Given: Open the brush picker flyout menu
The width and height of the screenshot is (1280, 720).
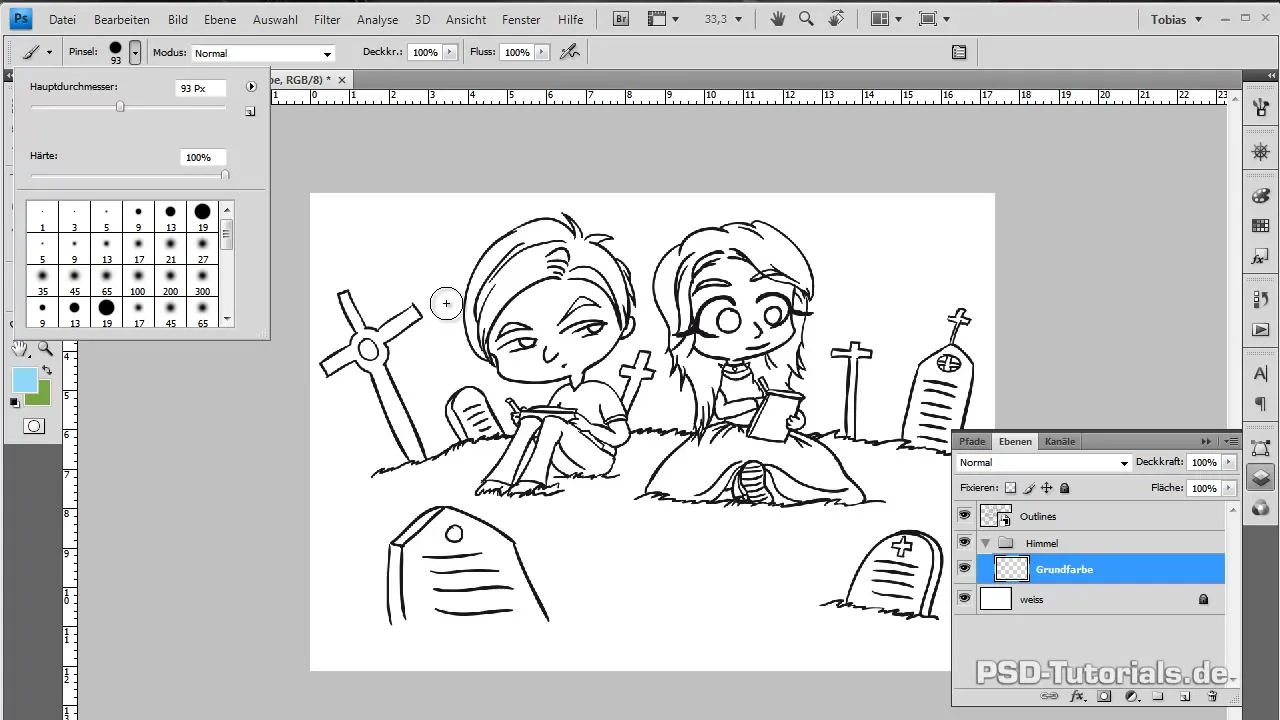Looking at the screenshot, I should click(x=251, y=87).
